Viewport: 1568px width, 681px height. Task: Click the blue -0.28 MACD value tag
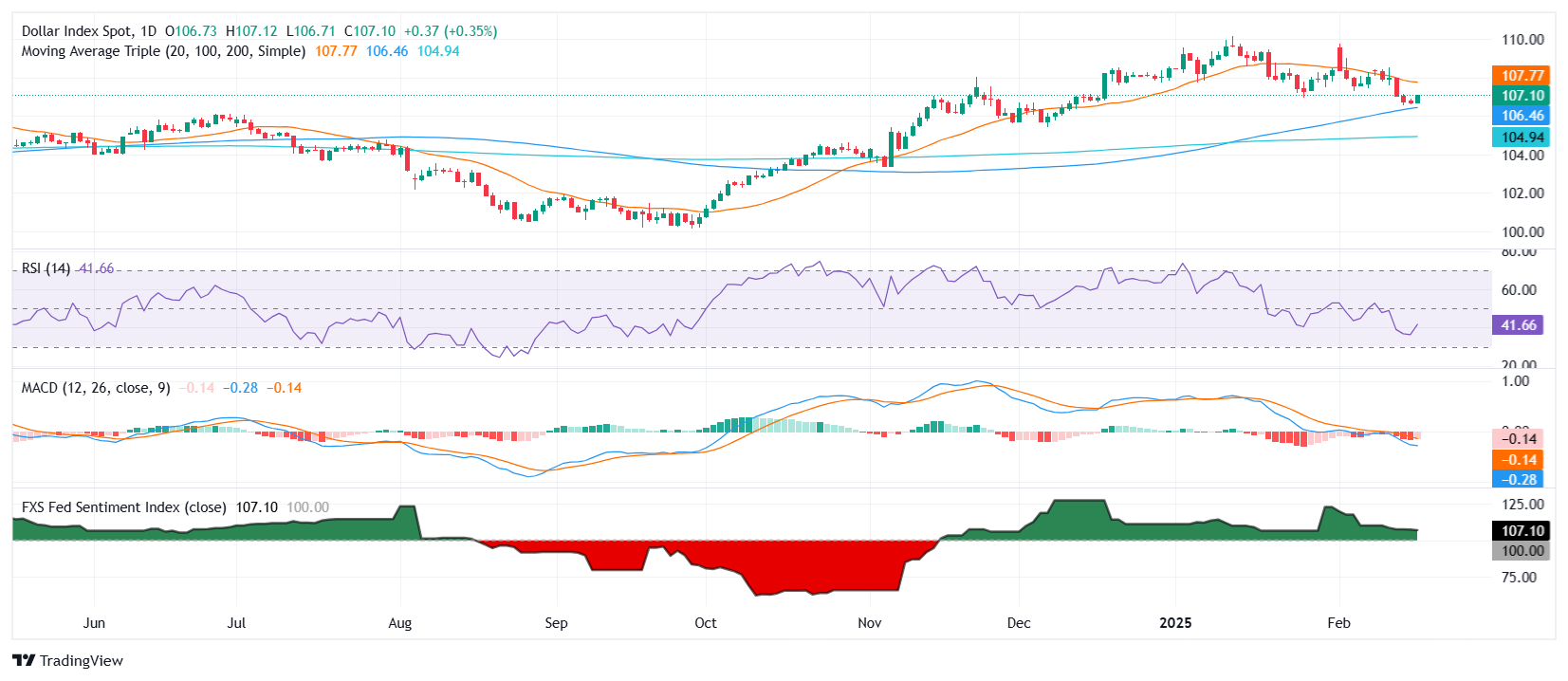tap(1518, 480)
